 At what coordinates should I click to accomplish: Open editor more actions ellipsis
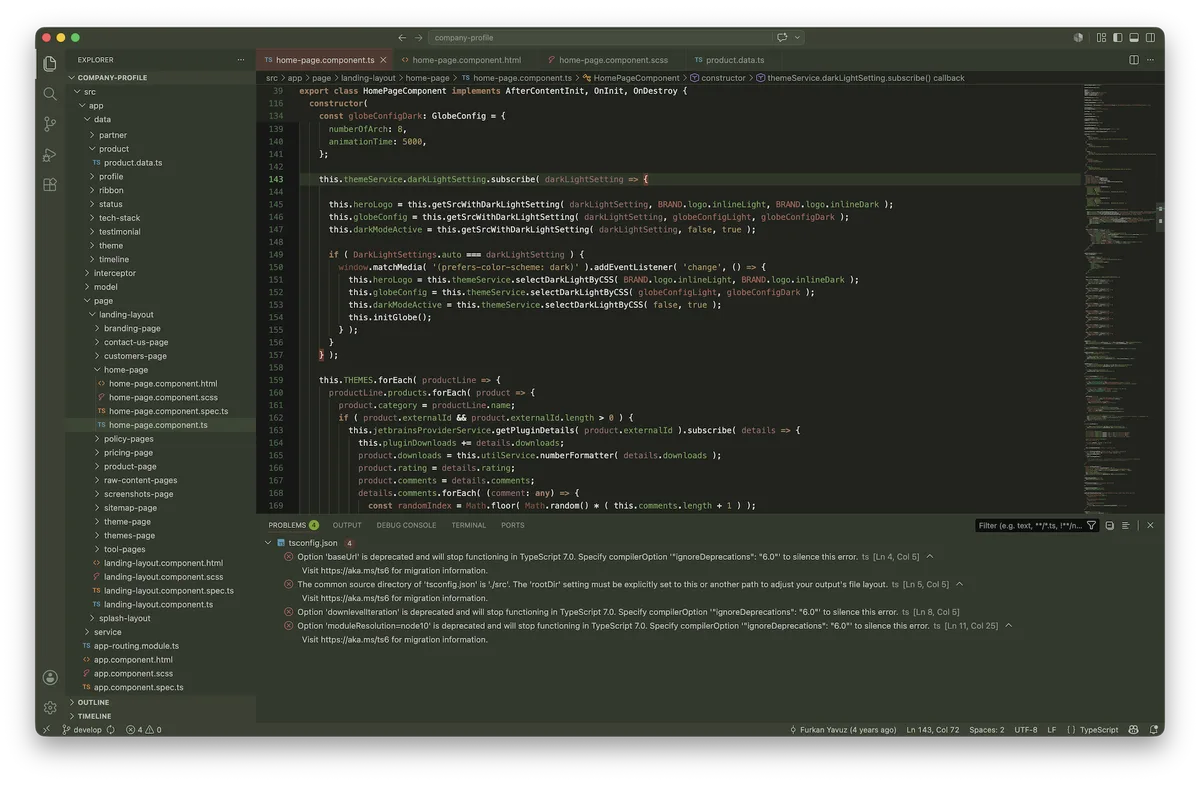(x=1150, y=60)
